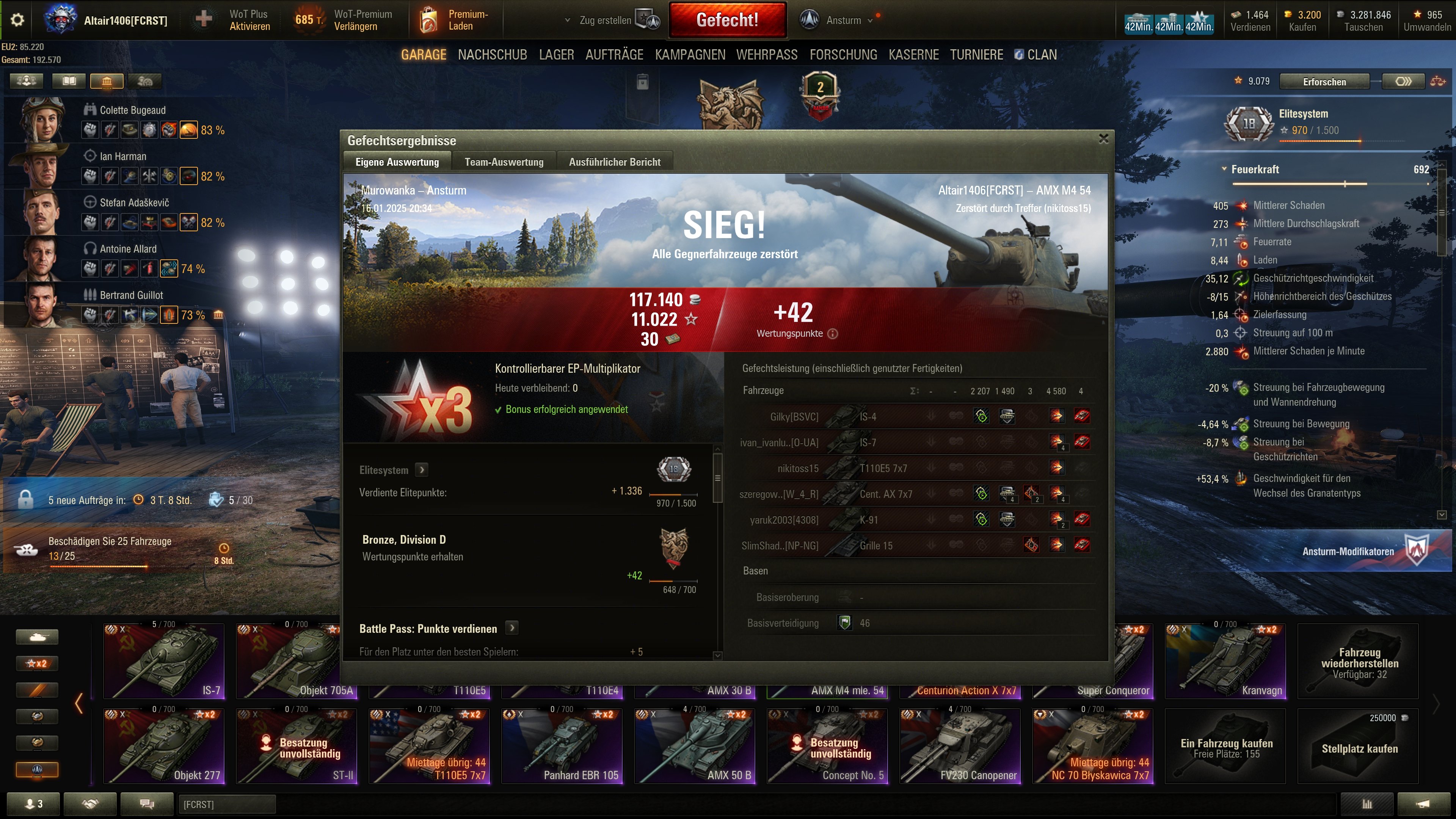
Task: Expand the Elitesystem details arrow
Action: click(x=422, y=470)
